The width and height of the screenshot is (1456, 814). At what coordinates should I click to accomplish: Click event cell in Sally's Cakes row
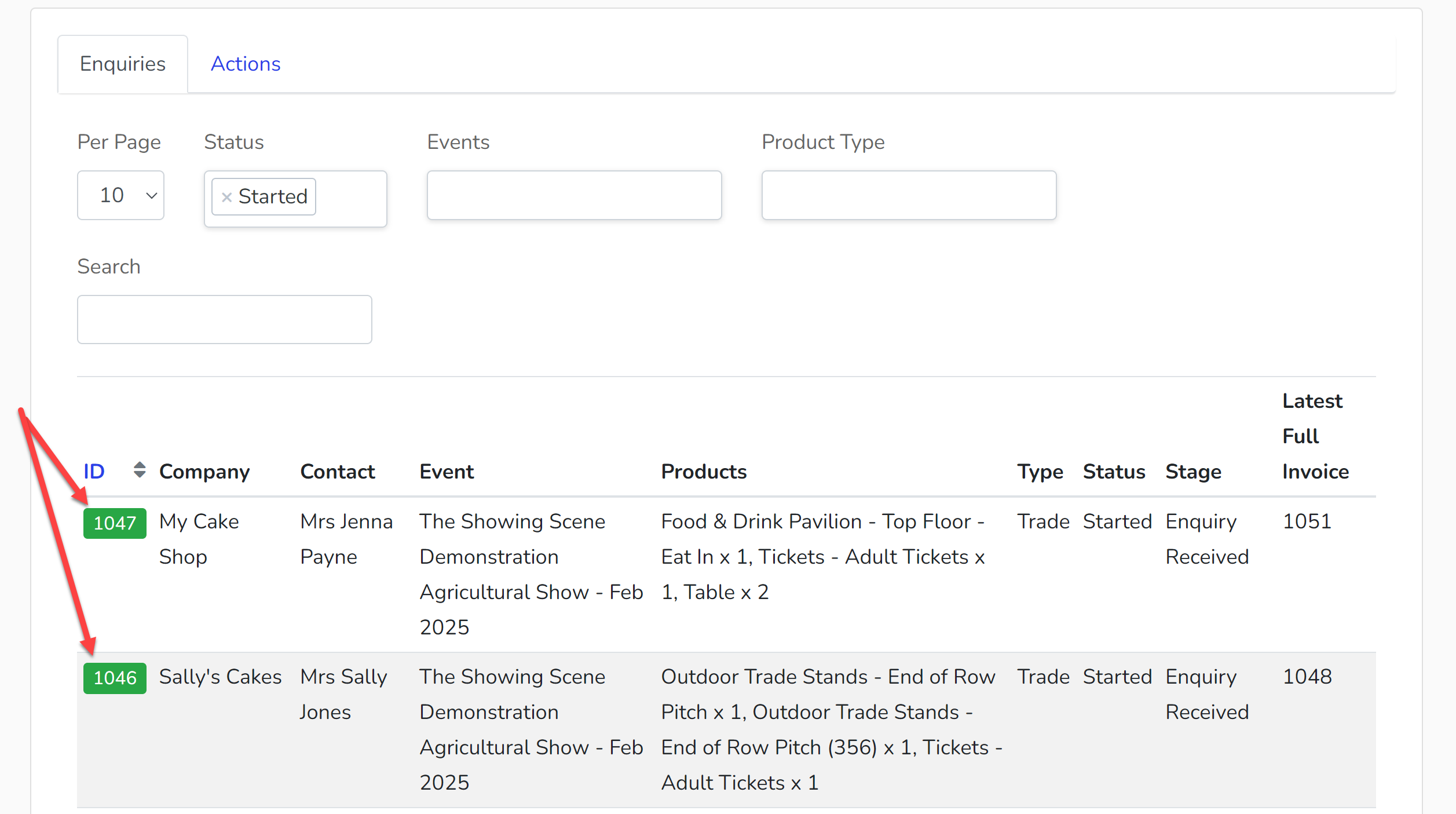532,729
